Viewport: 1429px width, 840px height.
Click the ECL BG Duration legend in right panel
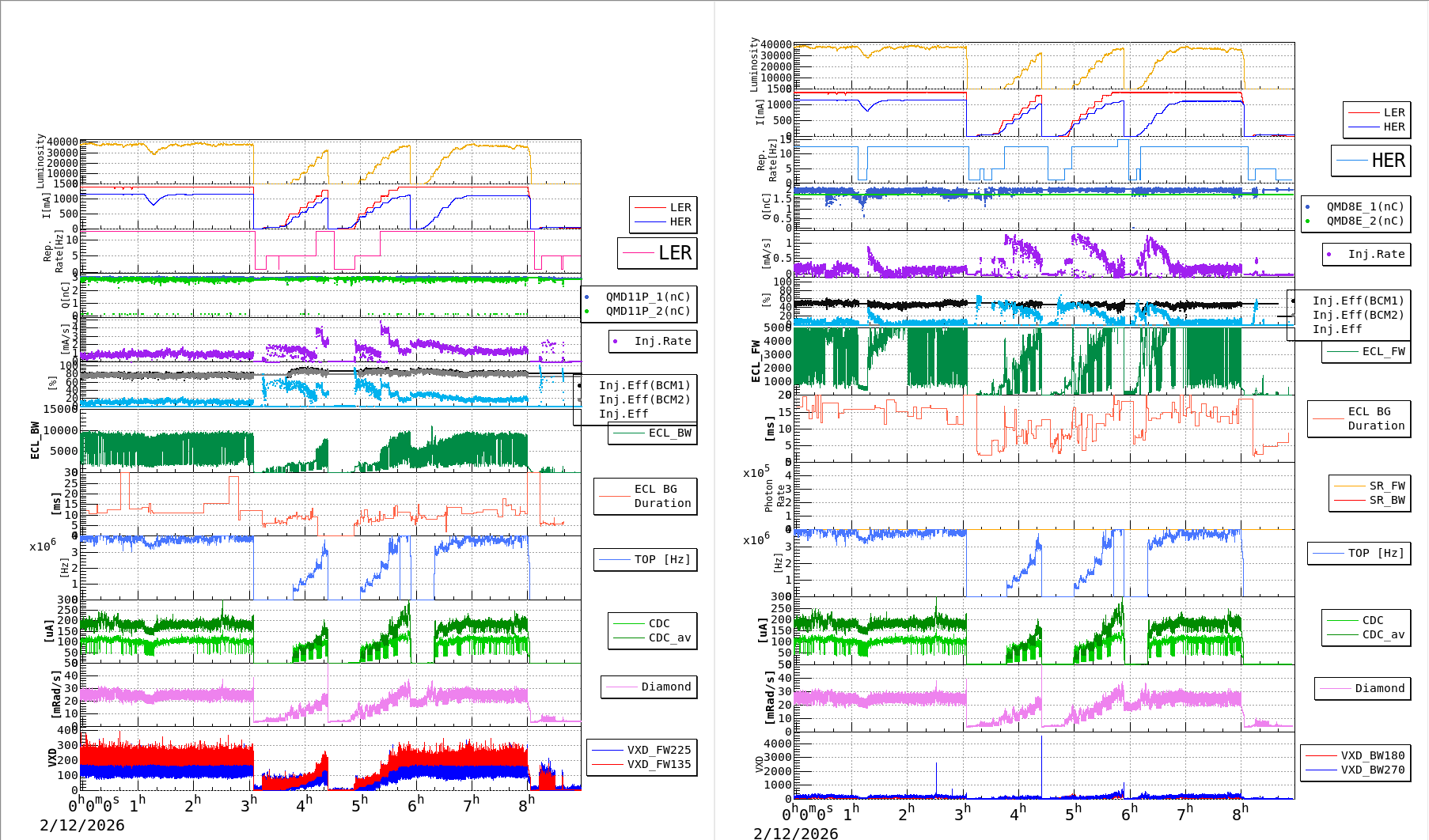click(x=1359, y=418)
